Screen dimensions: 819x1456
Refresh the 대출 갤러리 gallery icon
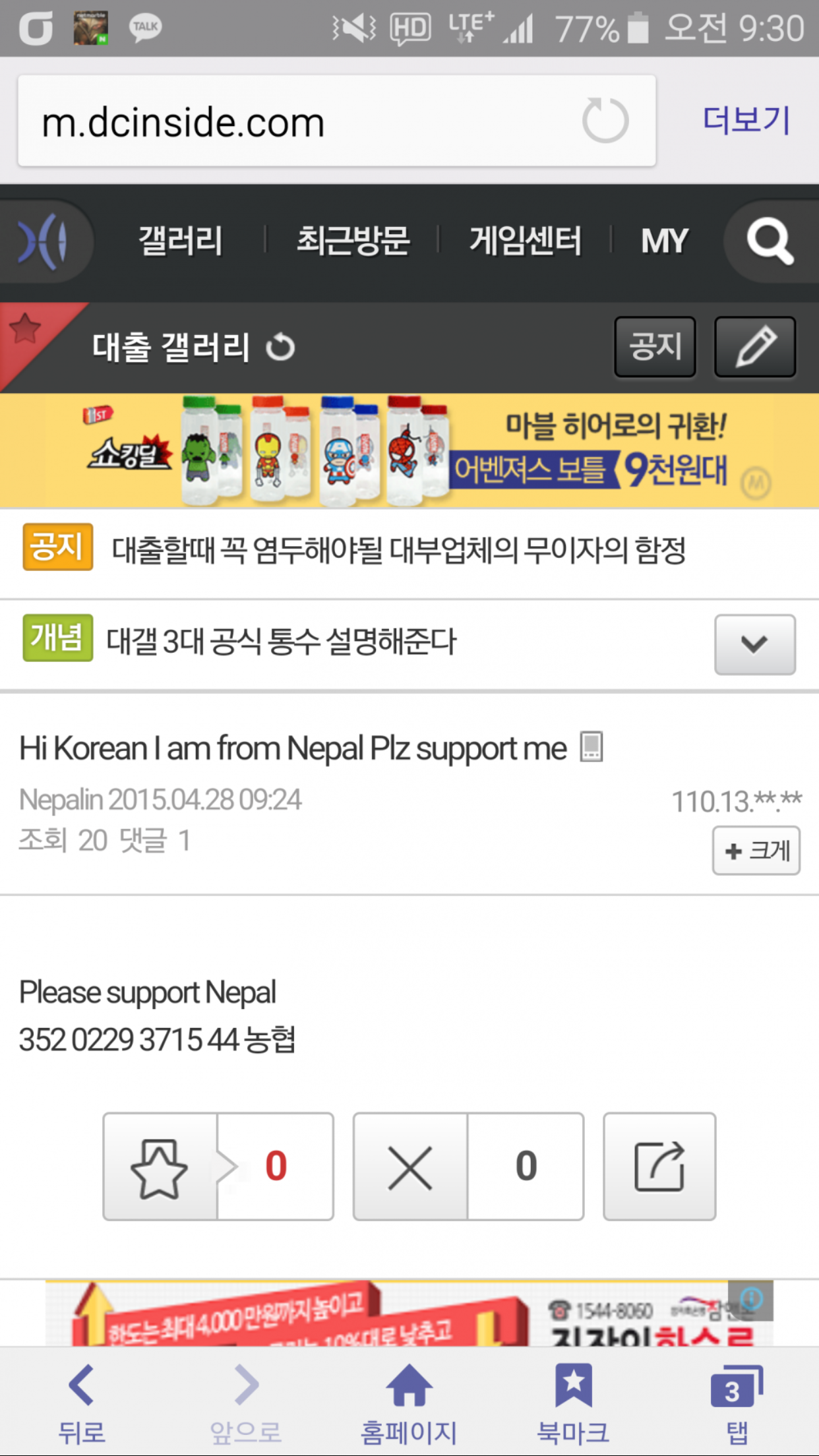[x=280, y=347]
